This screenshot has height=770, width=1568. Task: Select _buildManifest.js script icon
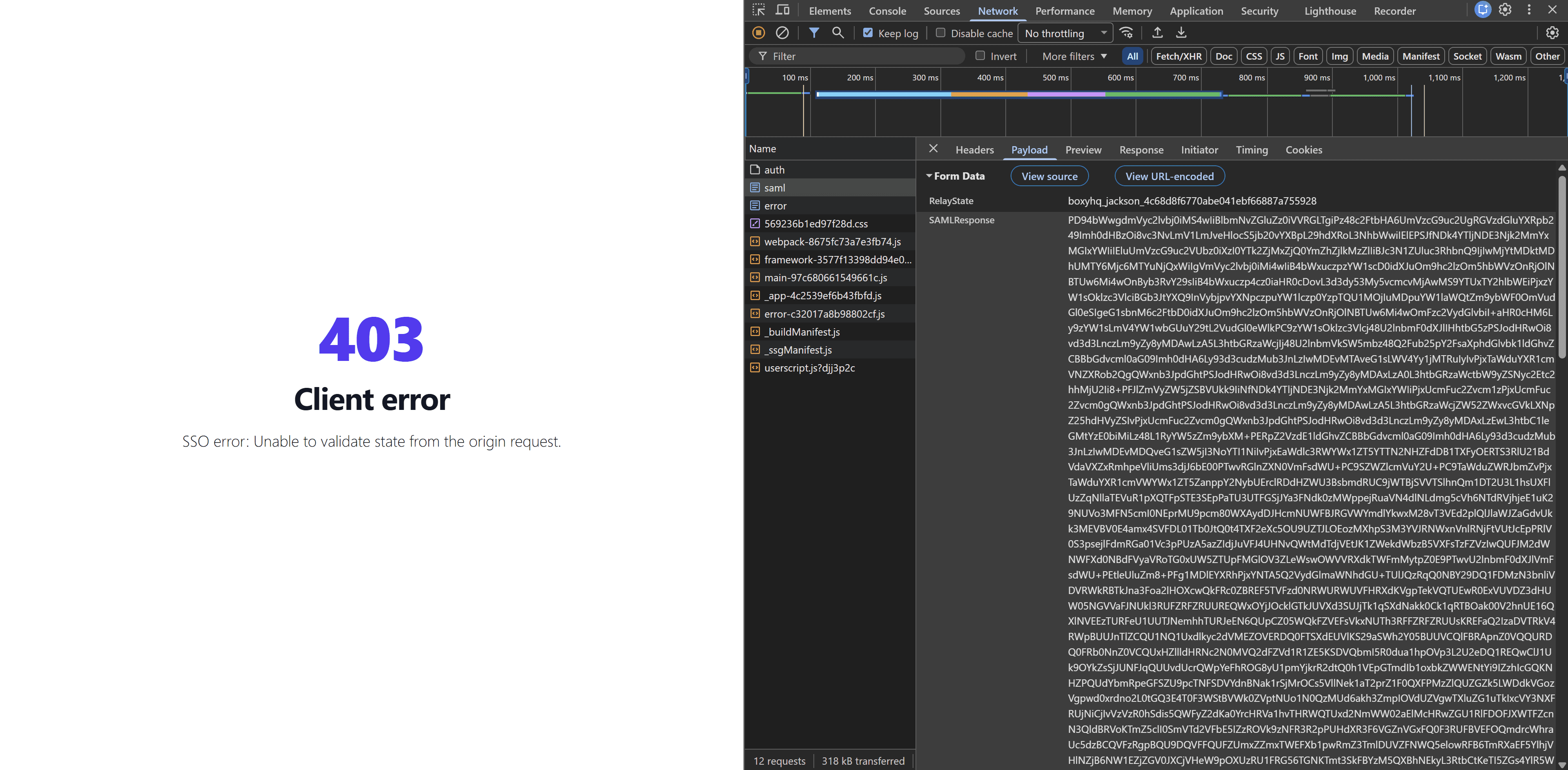[755, 332]
